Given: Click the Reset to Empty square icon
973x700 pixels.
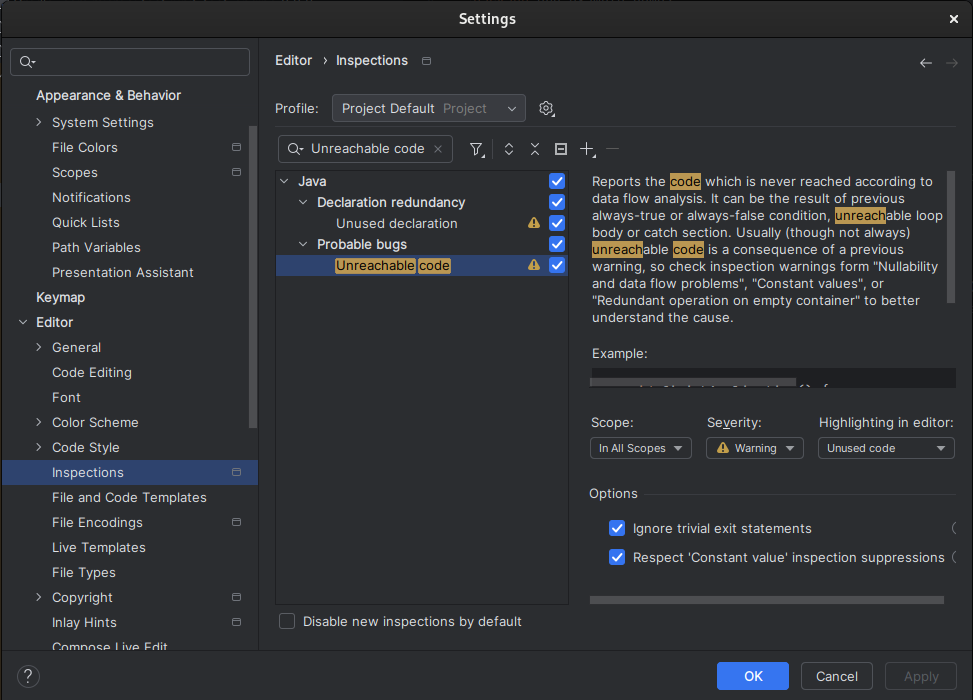Looking at the screenshot, I should pos(561,149).
